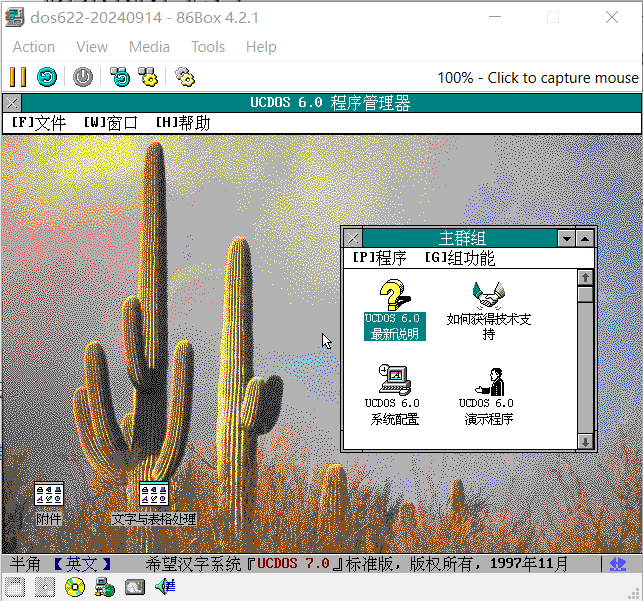Image resolution: width=643 pixels, height=601 pixels.
Task: Click the X box of UCDOS 程序管理器
Action: point(12,103)
